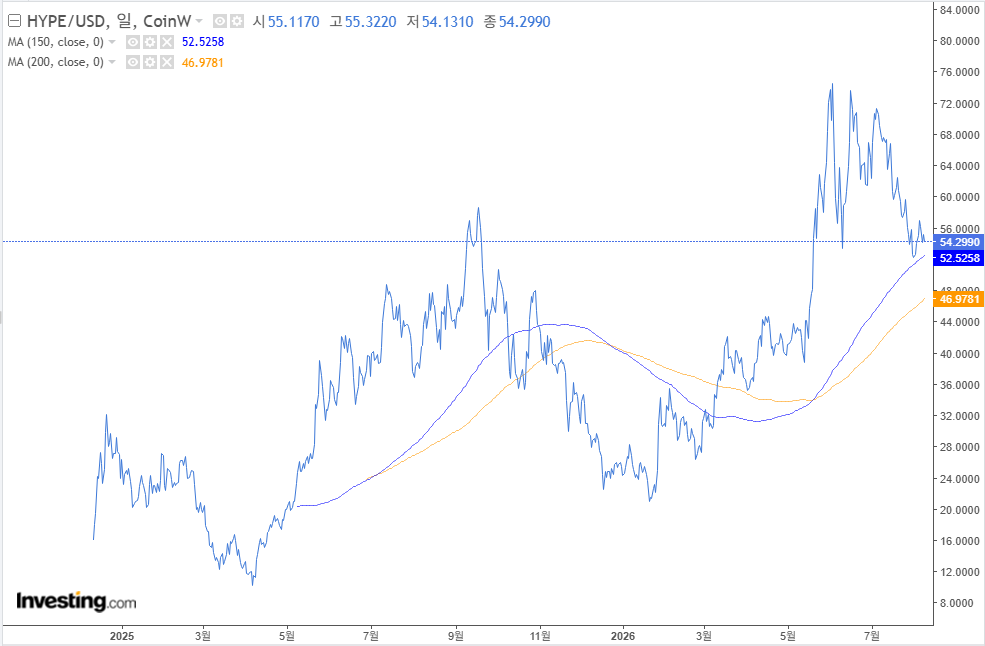Click the orange MA value 46.9781 in legend
The width and height of the screenshot is (985, 646).
tap(203, 62)
